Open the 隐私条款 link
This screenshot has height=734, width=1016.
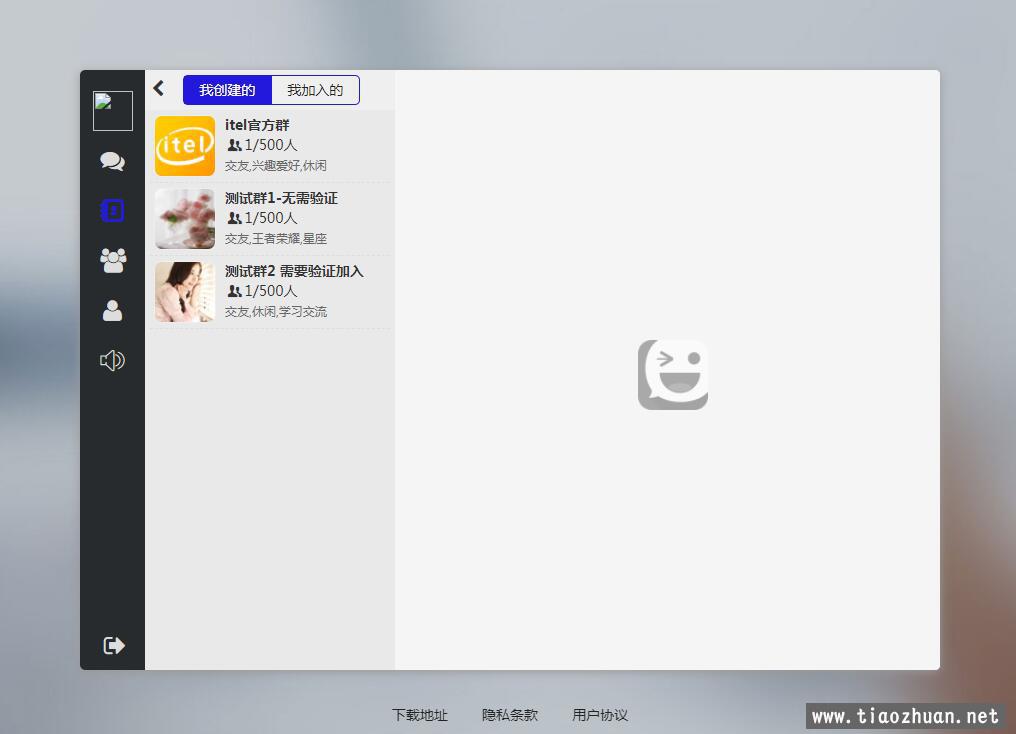coord(510,715)
